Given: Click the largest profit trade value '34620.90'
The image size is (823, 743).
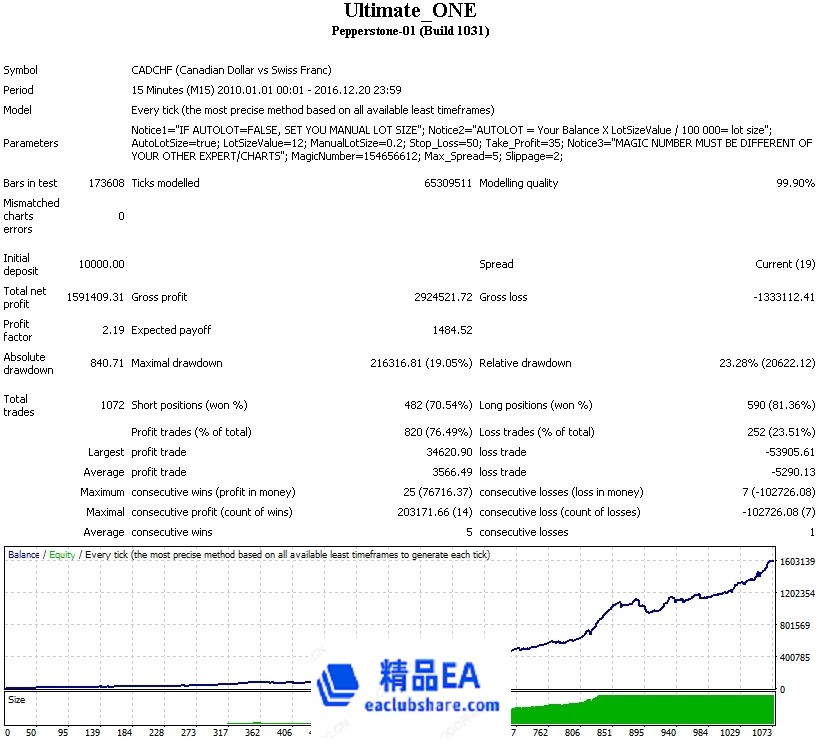Looking at the screenshot, I should 449,452.
